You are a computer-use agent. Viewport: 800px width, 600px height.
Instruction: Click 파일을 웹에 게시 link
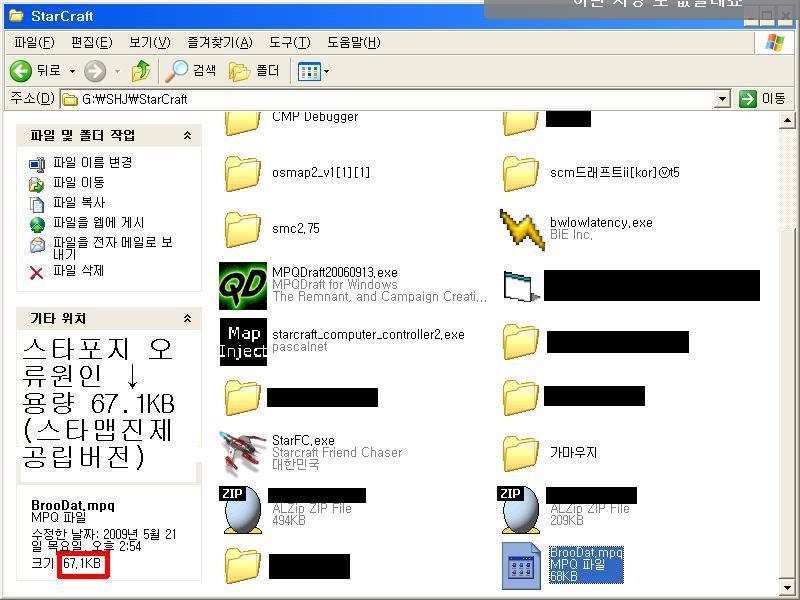click(x=98, y=222)
